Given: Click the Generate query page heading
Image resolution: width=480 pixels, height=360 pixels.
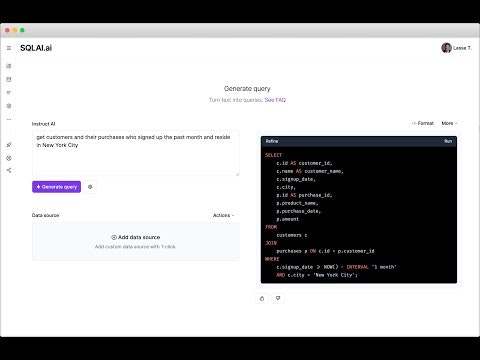Looking at the screenshot, I should click(247, 89).
